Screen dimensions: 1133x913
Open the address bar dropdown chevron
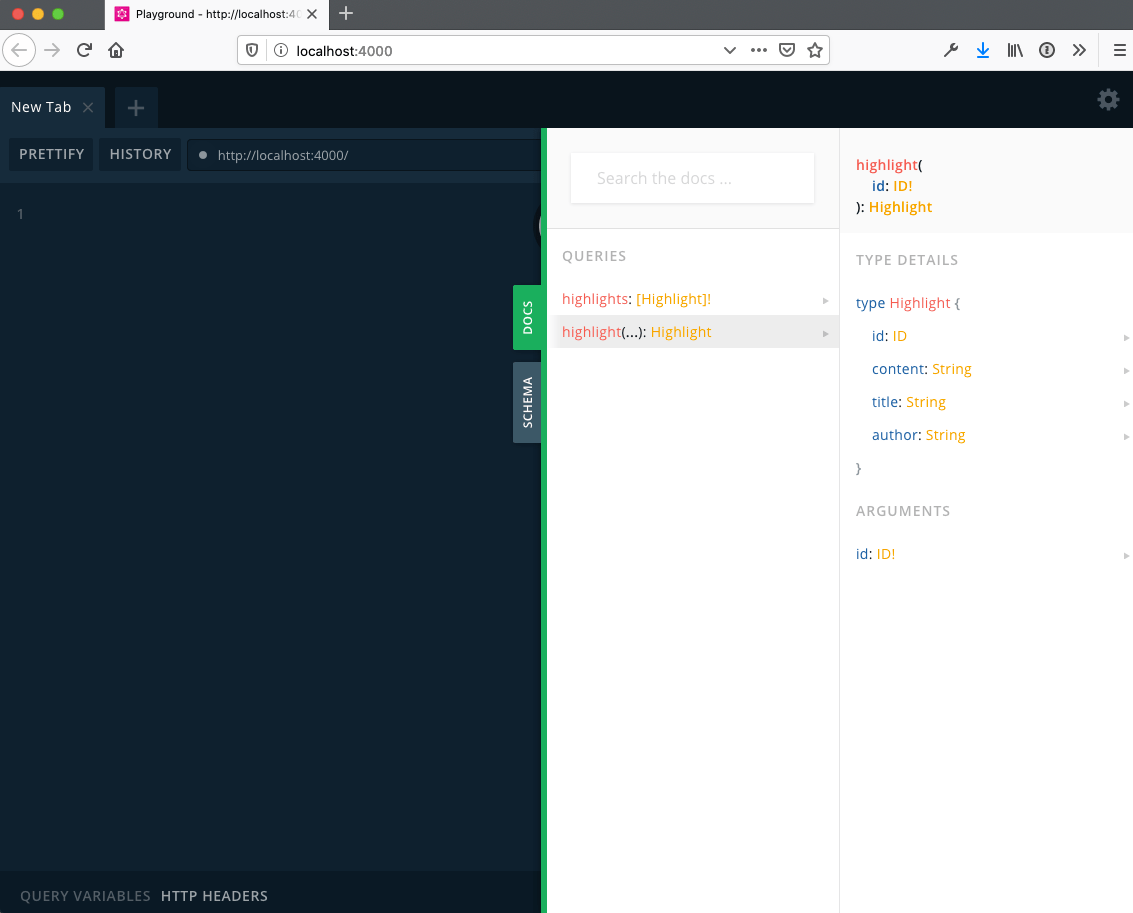coord(730,49)
